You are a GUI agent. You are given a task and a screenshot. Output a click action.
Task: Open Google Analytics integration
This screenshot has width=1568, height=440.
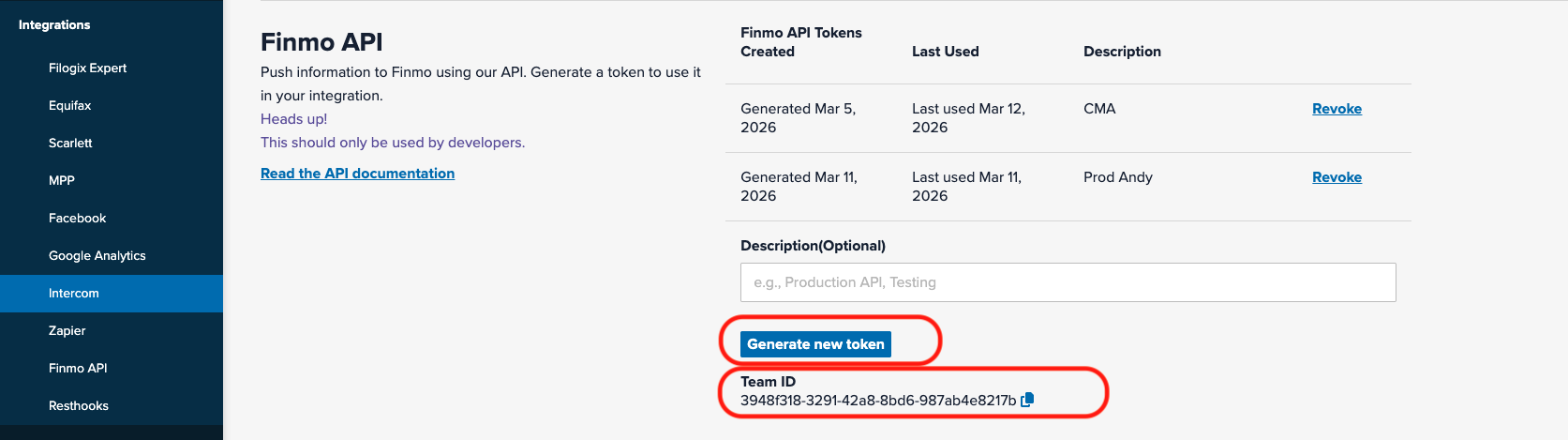pos(97,256)
